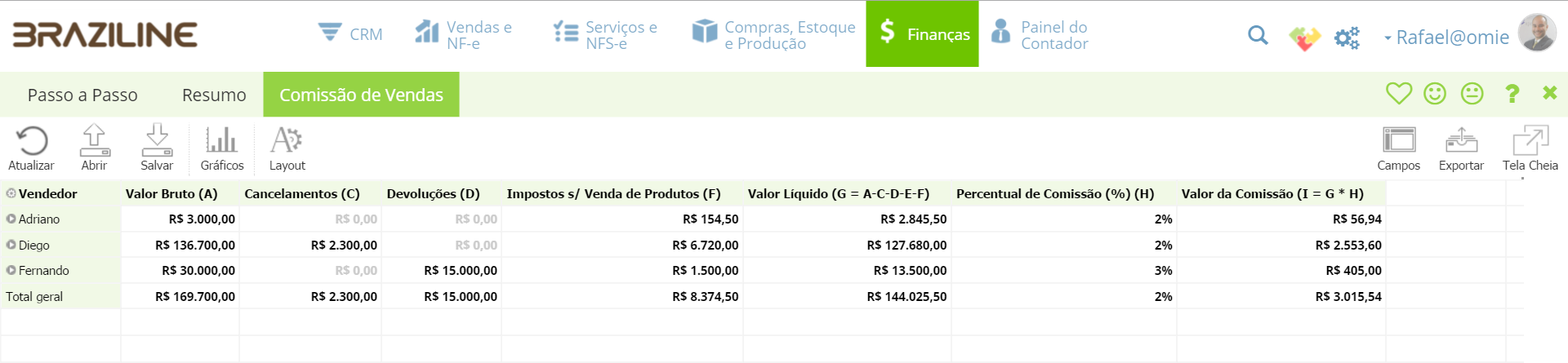
Task: Click the Valor Bruto (A) column header
Action: pos(171,193)
